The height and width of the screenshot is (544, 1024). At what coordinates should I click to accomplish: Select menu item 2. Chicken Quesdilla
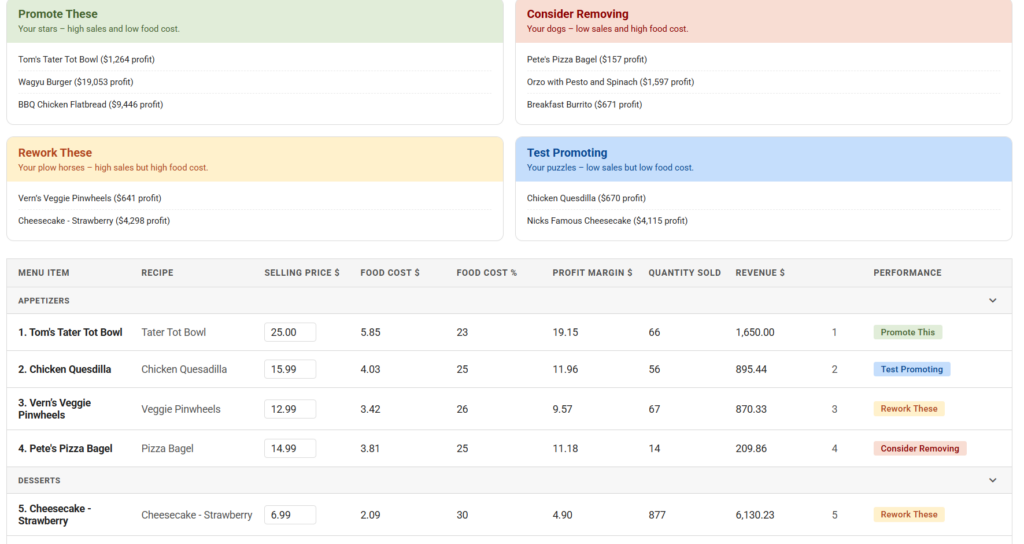[65, 369]
